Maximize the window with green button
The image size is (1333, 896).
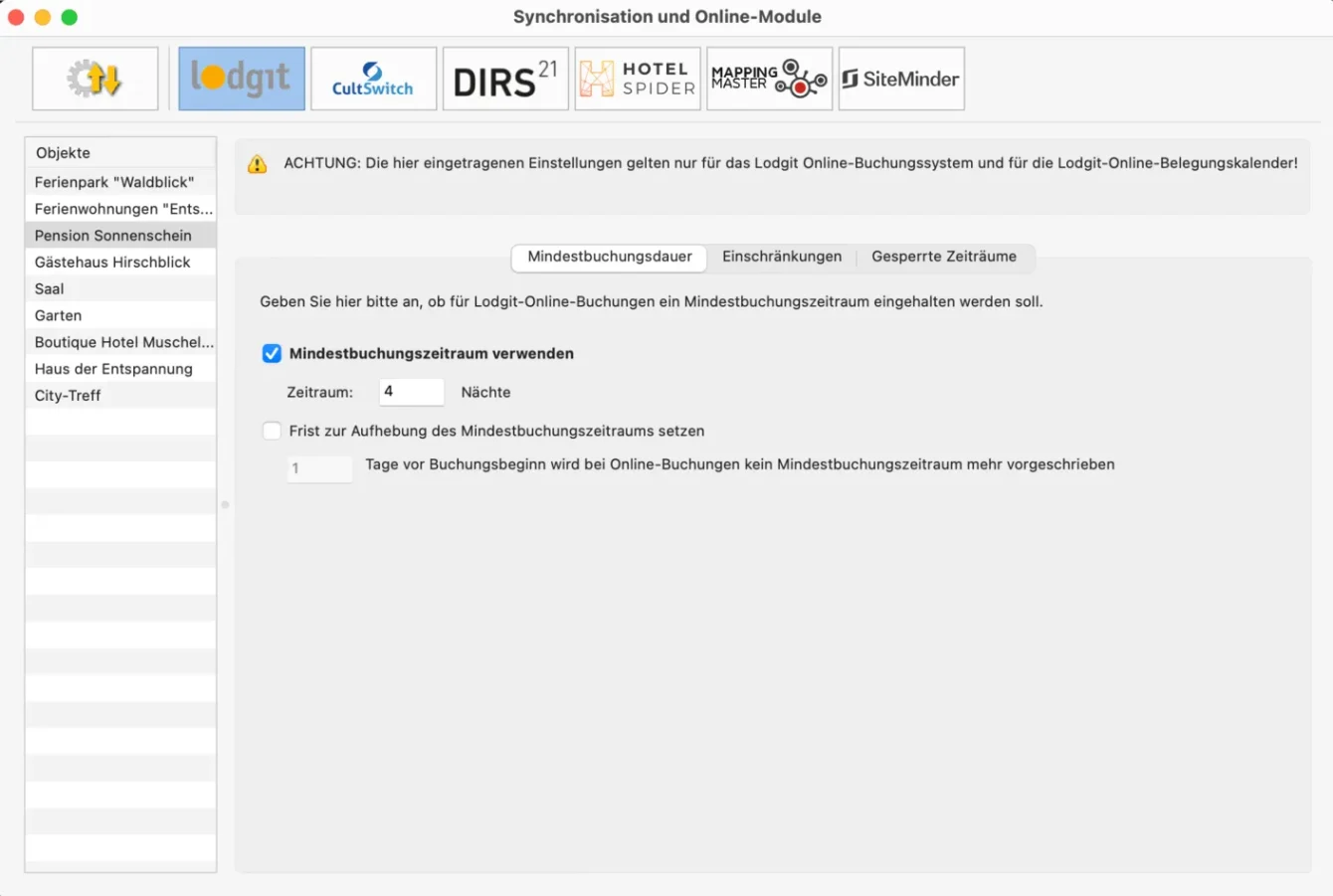(x=70, y=17)
